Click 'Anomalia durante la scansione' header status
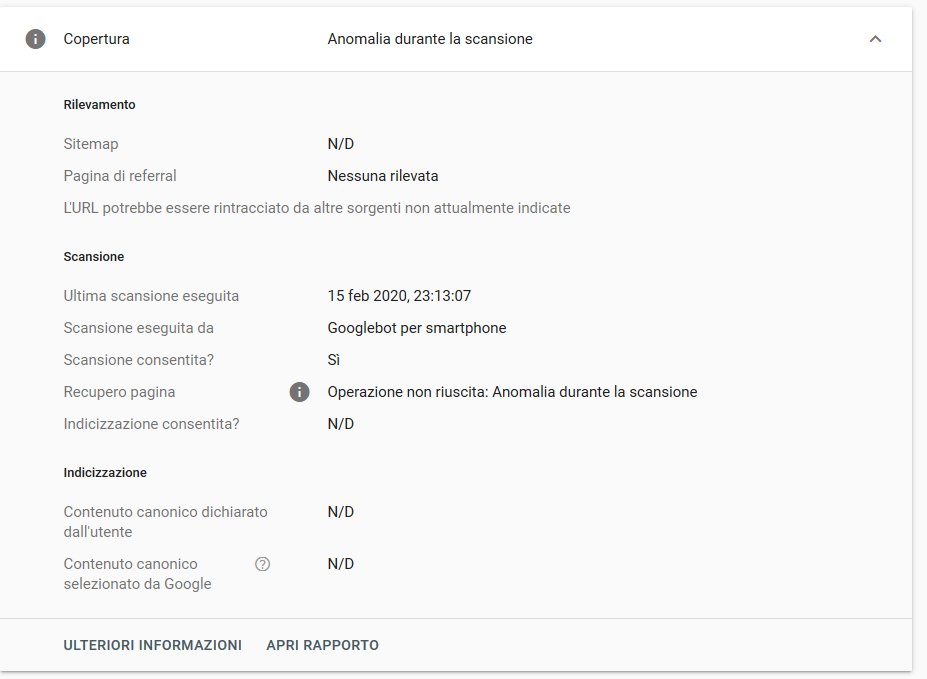Image resolution: width=927 pixels, height=679 pixels. pos(430,39)
